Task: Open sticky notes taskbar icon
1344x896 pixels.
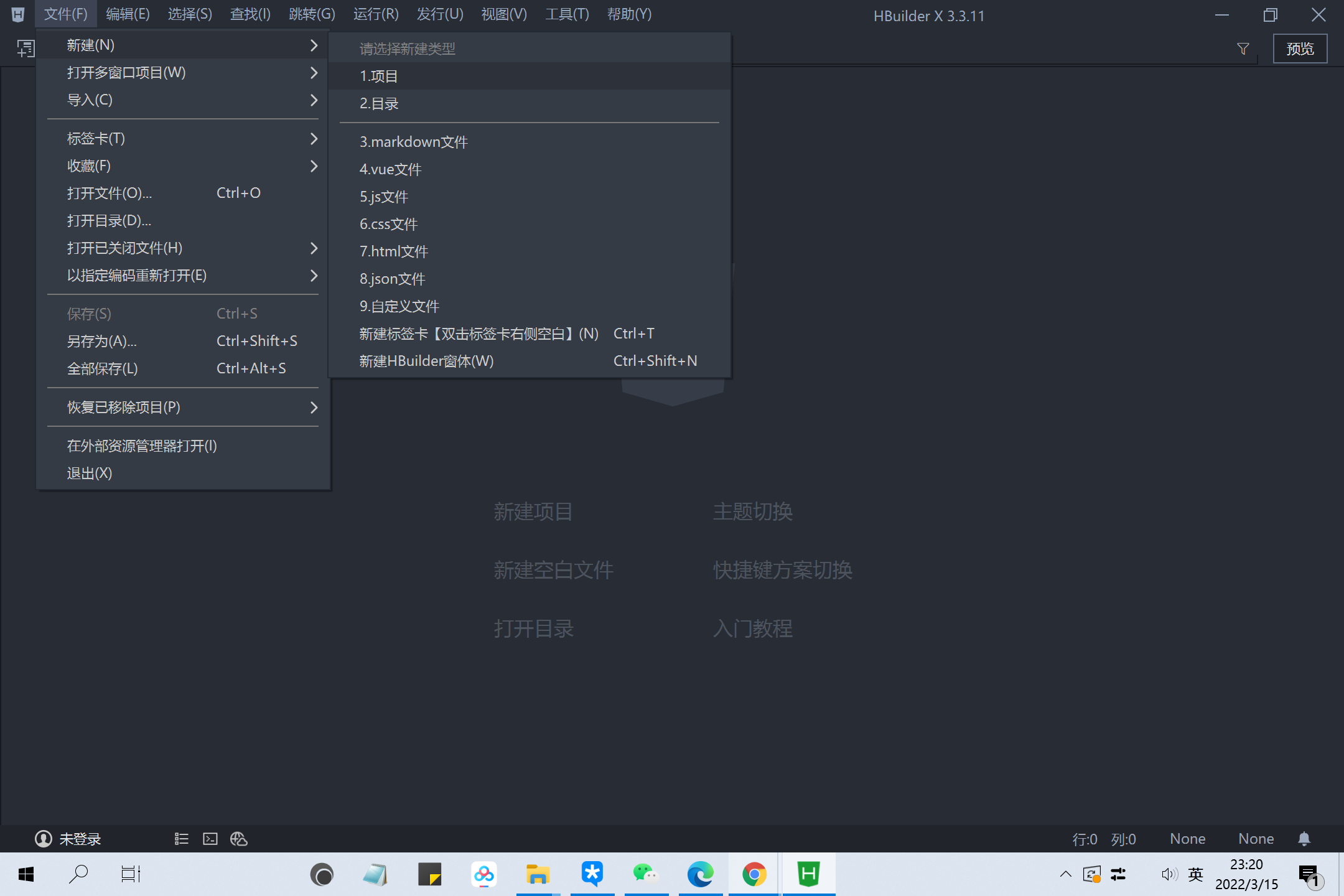Action: click(429, 874)
